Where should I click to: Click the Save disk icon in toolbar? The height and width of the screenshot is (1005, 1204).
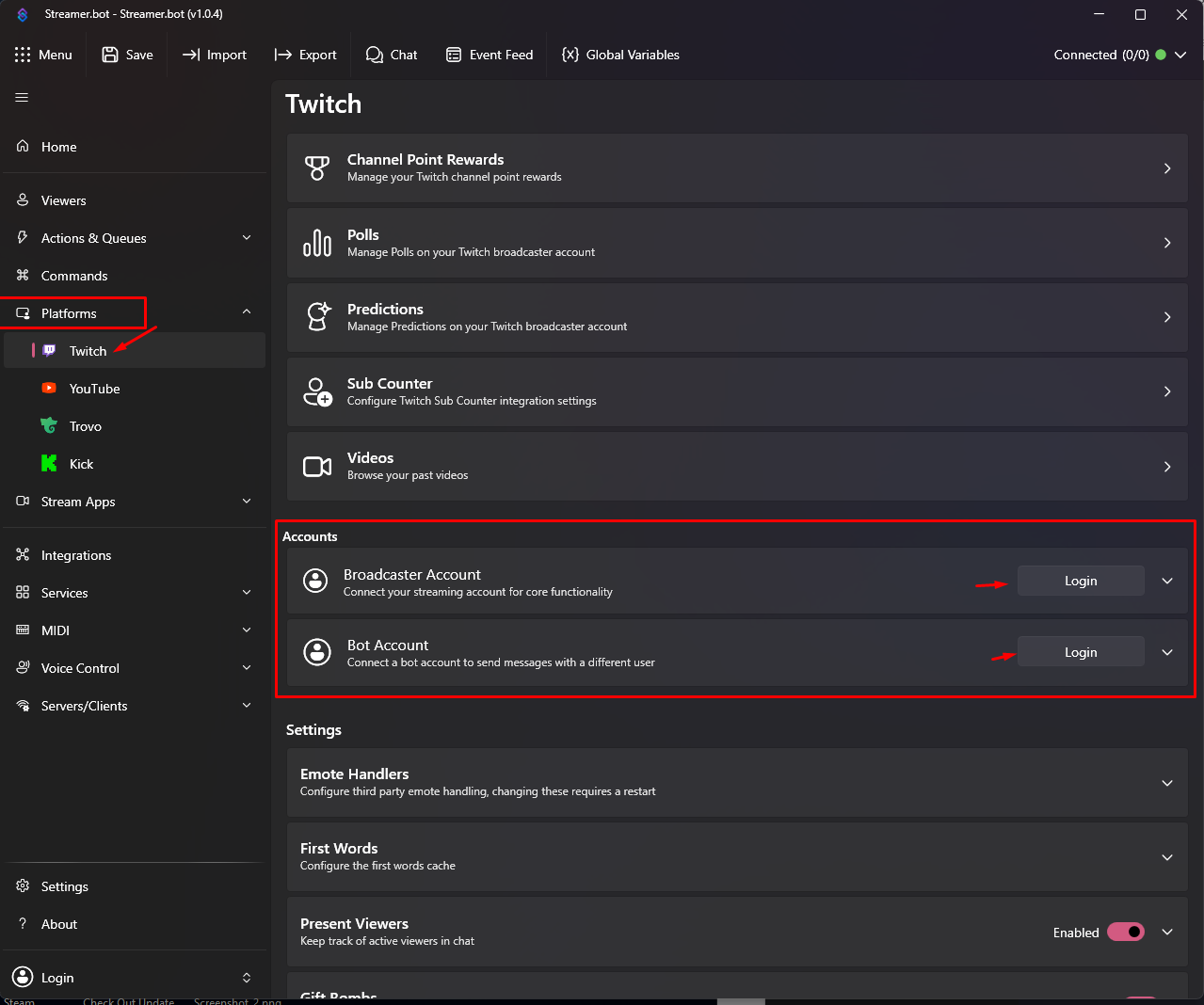(110, 55)
